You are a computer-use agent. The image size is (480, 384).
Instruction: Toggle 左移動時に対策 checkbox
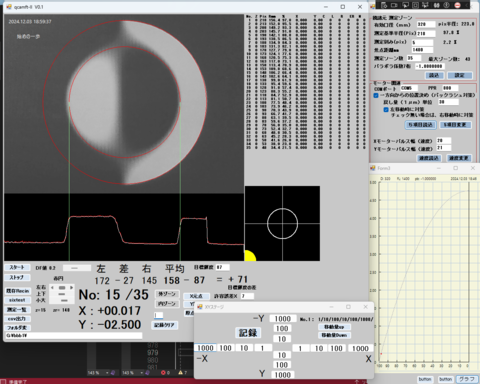(386, 109)
